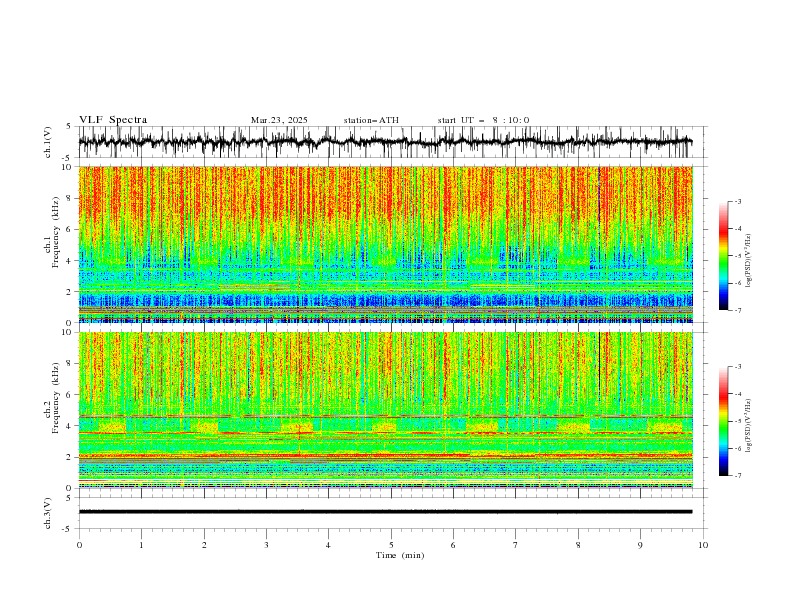Click inside the ch.1 spectrogram panel

[x=385, y=244]
